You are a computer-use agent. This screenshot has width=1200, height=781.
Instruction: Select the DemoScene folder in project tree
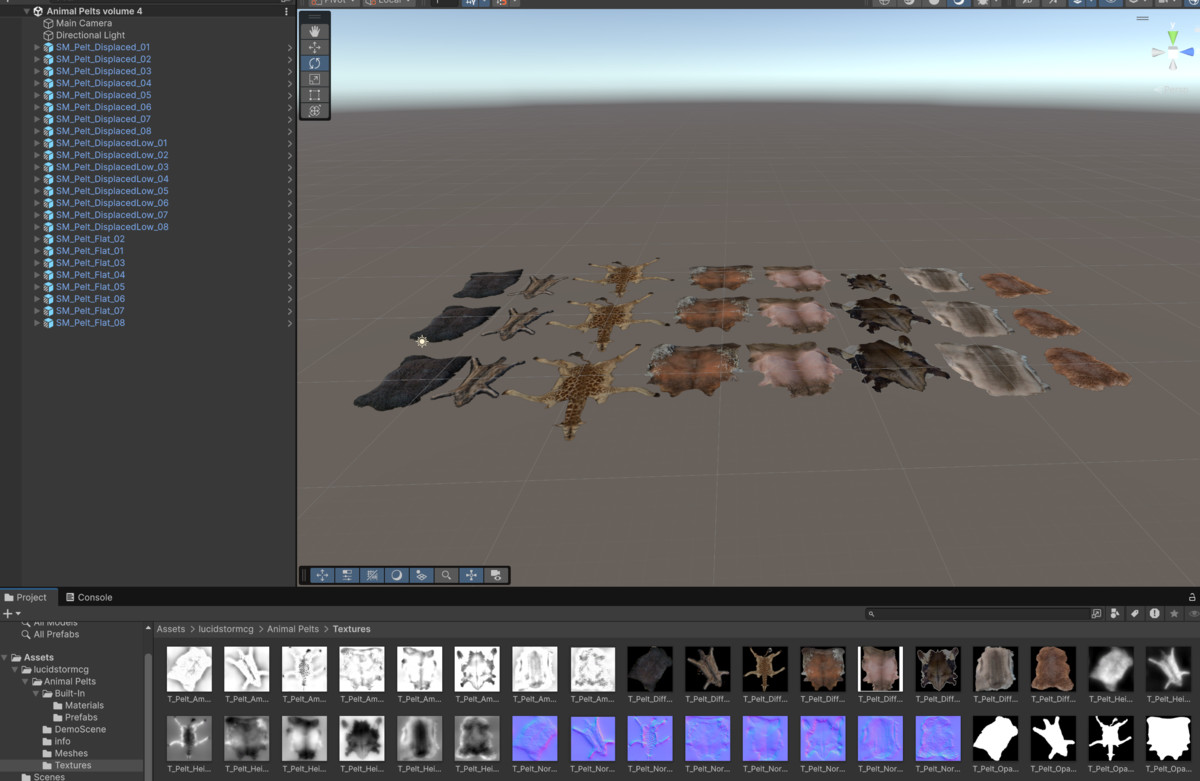[x=80, y=729]
